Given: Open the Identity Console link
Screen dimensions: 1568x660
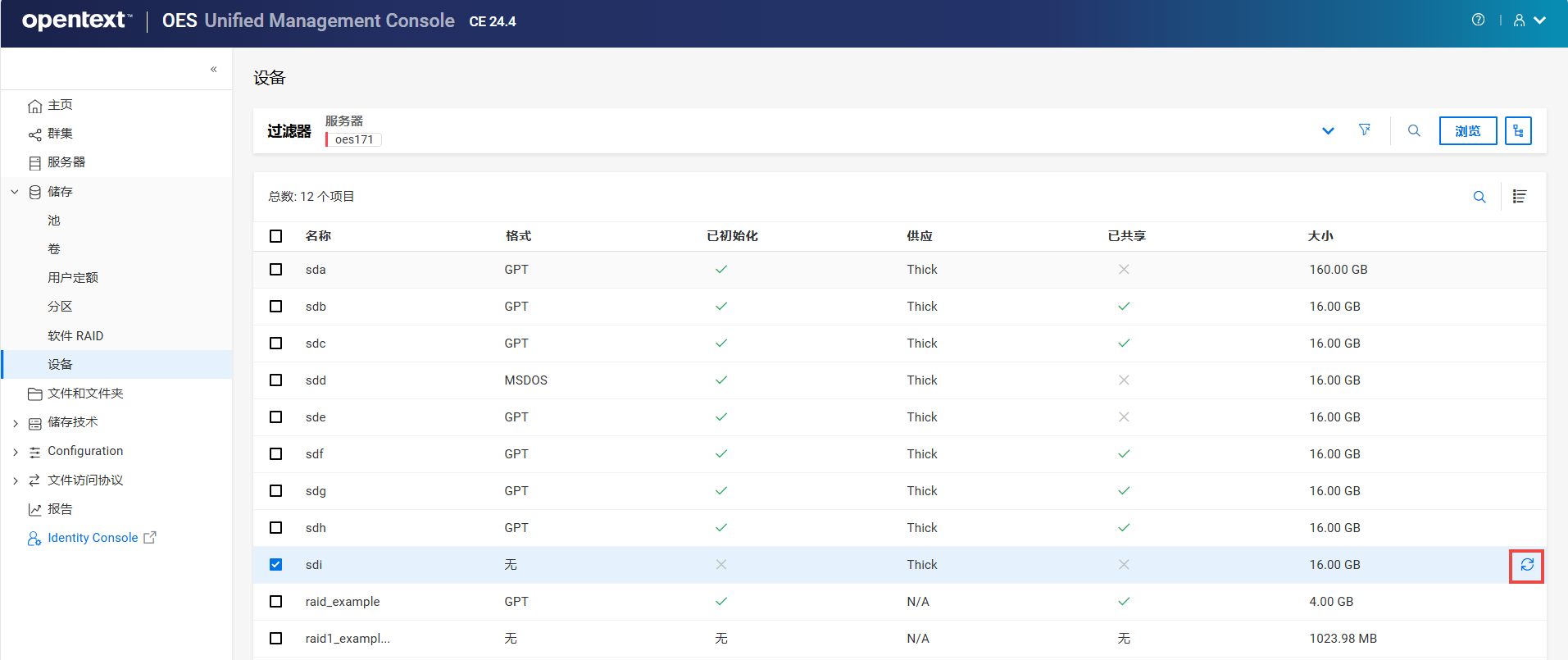Looking at the screenshot, I should [93, 538].
